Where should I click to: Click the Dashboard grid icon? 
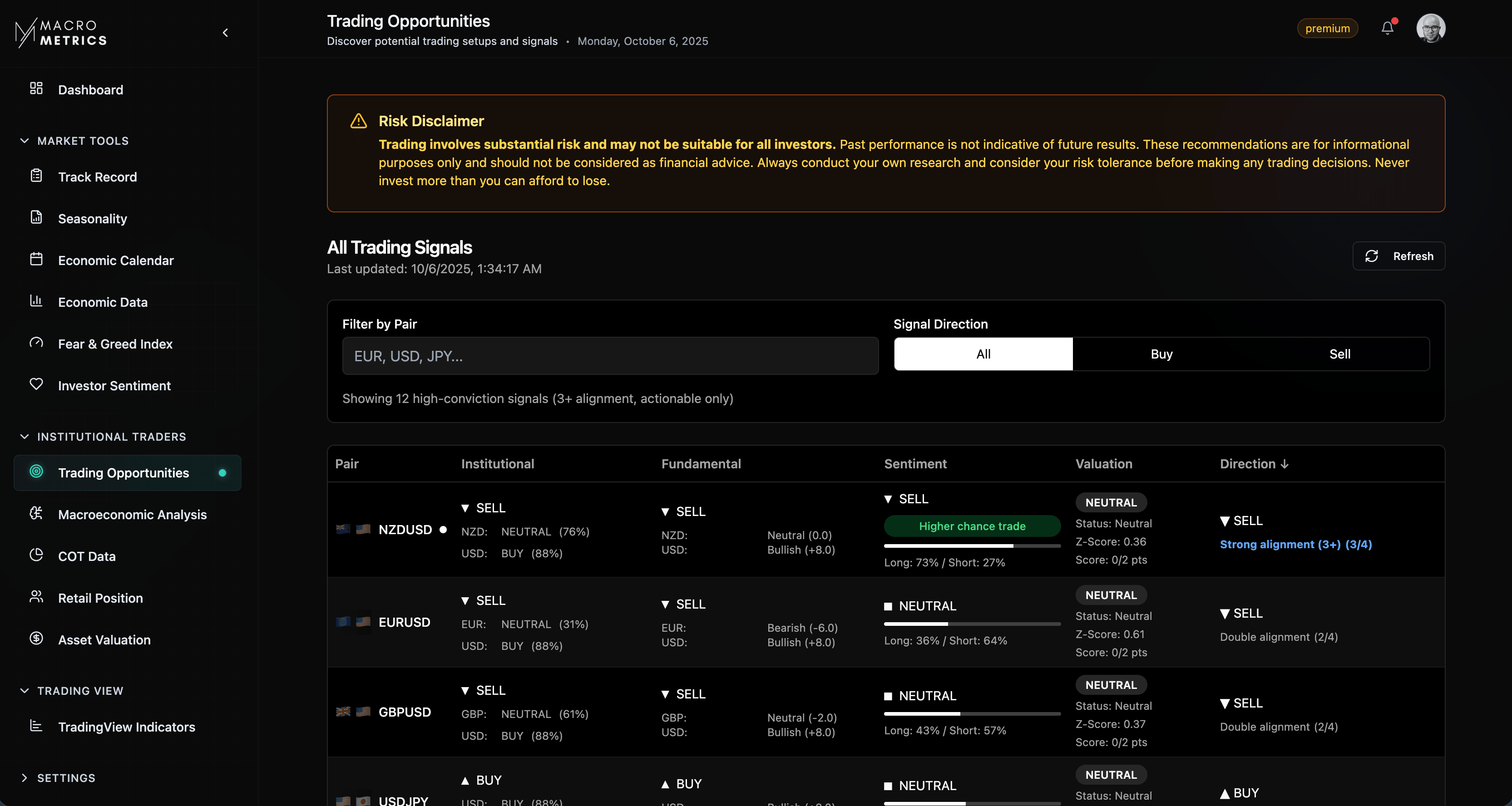pyautogui.click(x=36, y=88)
